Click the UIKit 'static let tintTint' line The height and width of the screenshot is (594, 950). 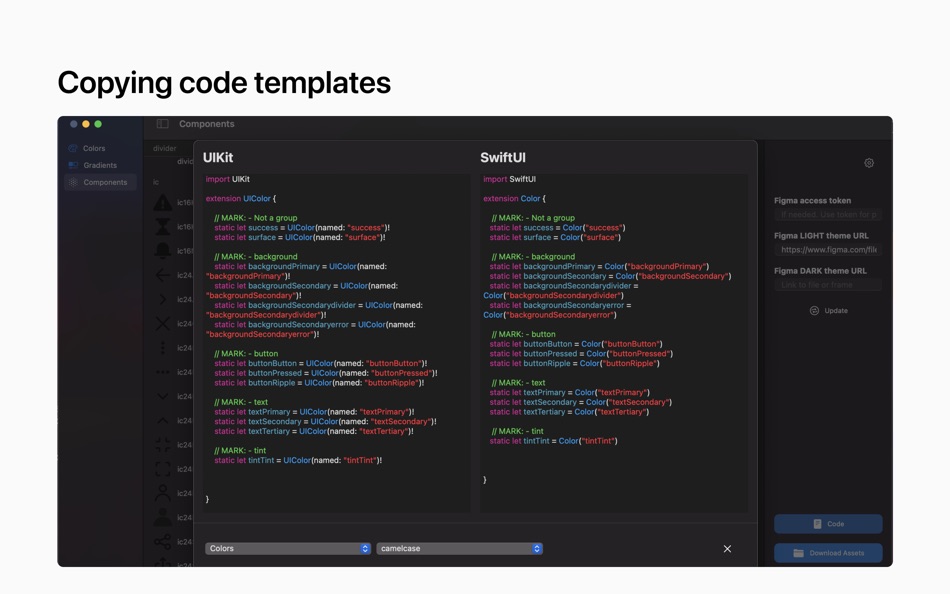click(x=298, y=461)
